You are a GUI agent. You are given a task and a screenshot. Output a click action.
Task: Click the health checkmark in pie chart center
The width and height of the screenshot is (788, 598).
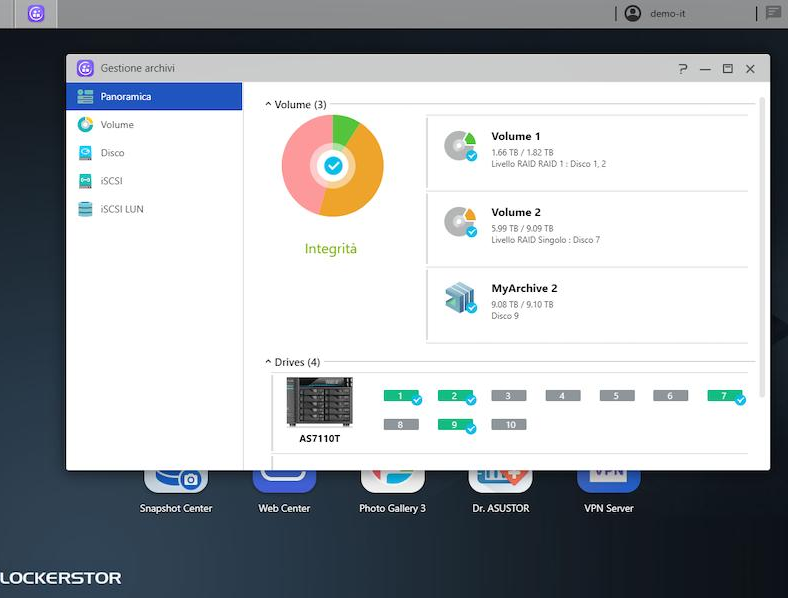click(x=333, y=165)
